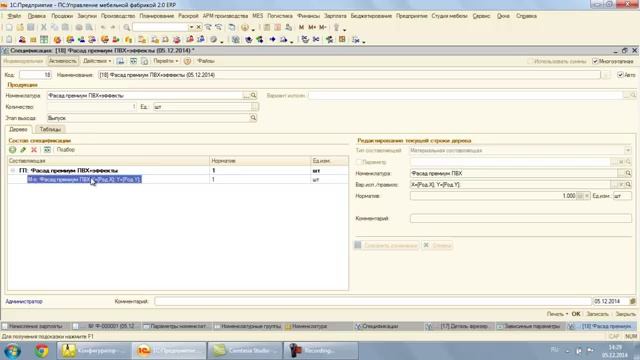640x360 pixels.
Task: Click the calculator icon in Норматив field
Action: click(x=580, y=196)
